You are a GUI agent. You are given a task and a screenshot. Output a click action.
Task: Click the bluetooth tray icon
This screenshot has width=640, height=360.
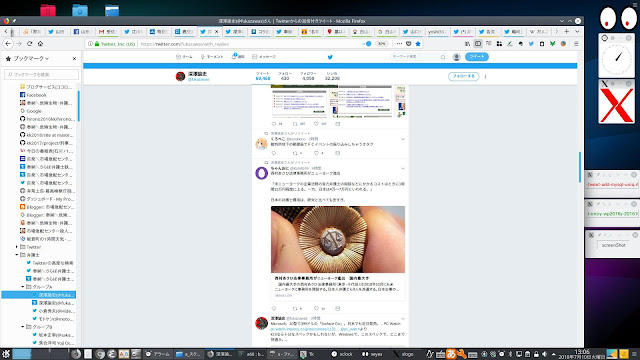click(x=511, y=354)
